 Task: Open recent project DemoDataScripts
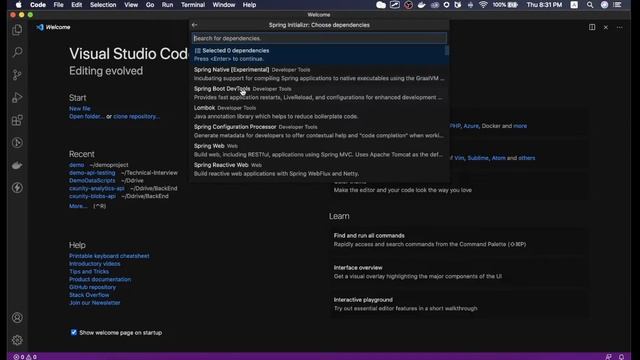92,180
